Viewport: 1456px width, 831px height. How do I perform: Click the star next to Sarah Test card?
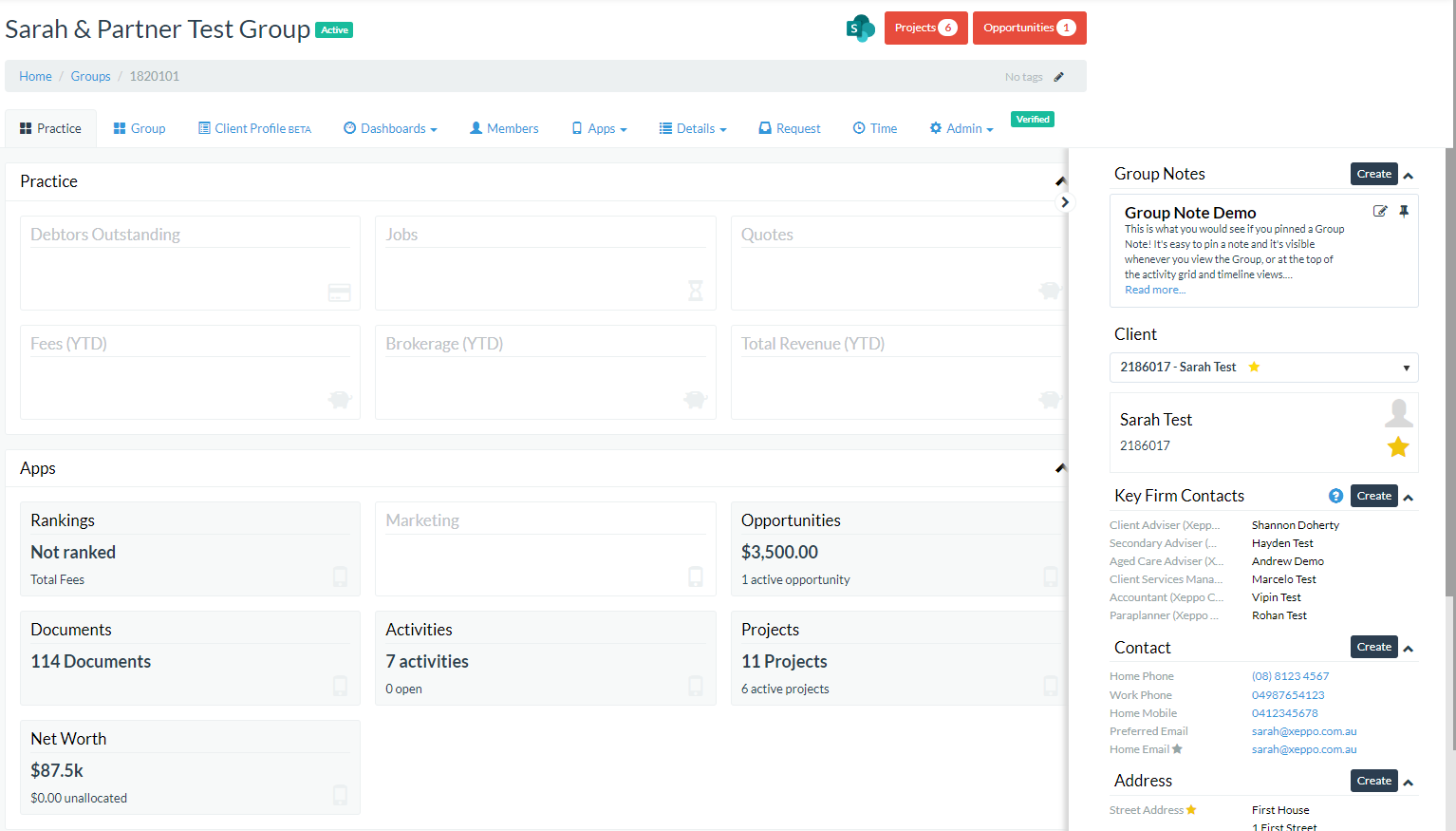[1398, 446]
